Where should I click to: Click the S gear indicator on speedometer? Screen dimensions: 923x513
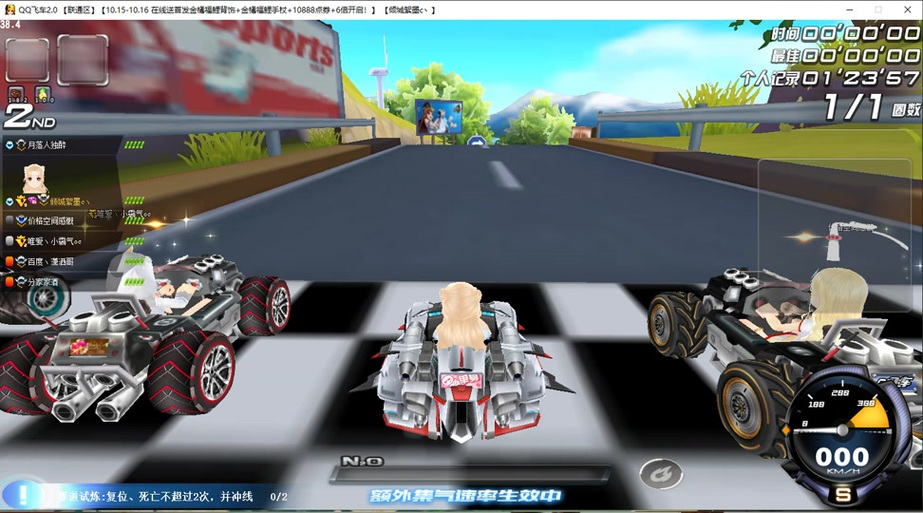click(843, 495)
